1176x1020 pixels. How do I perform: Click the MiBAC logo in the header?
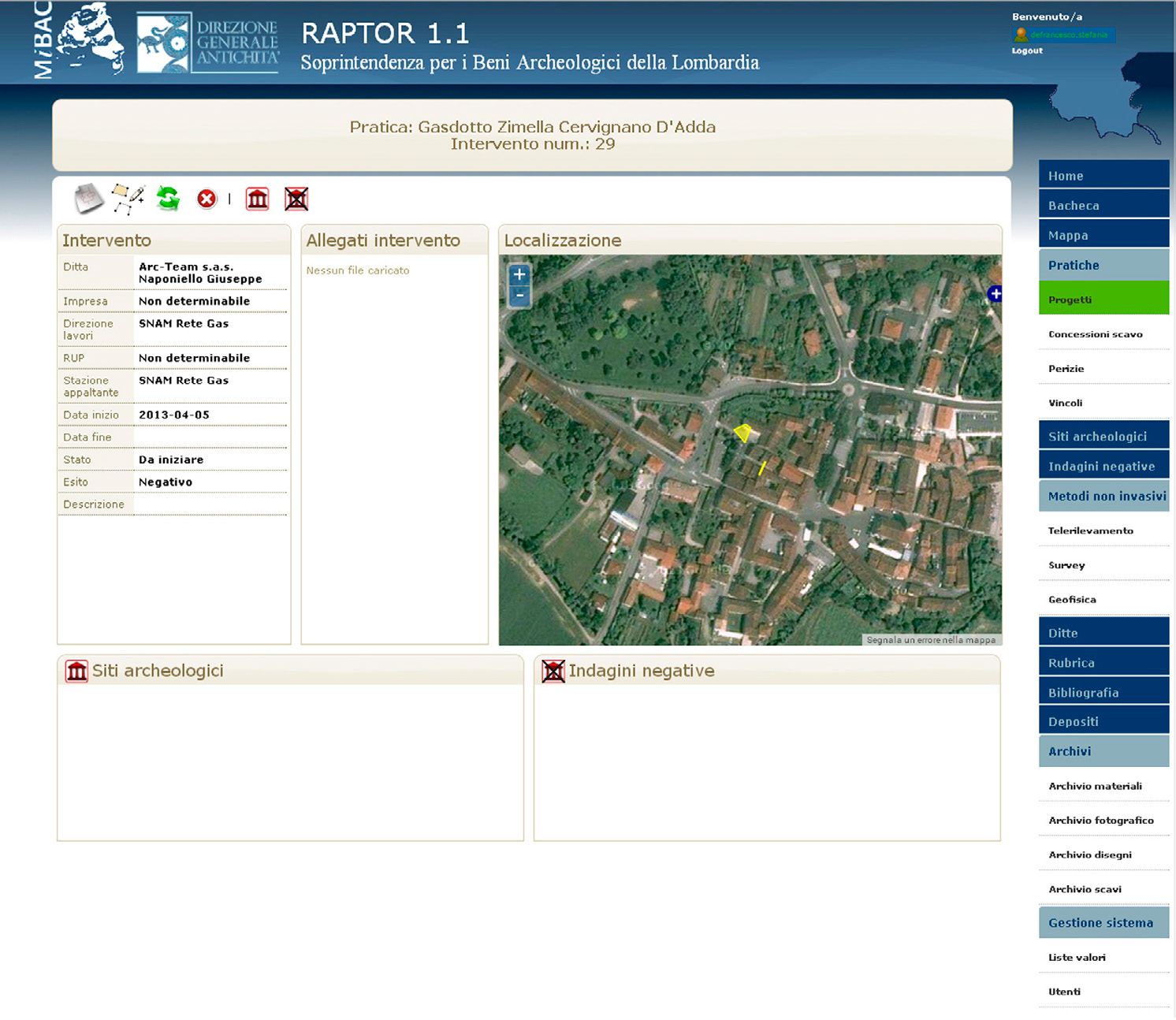(x=79, y=39)
